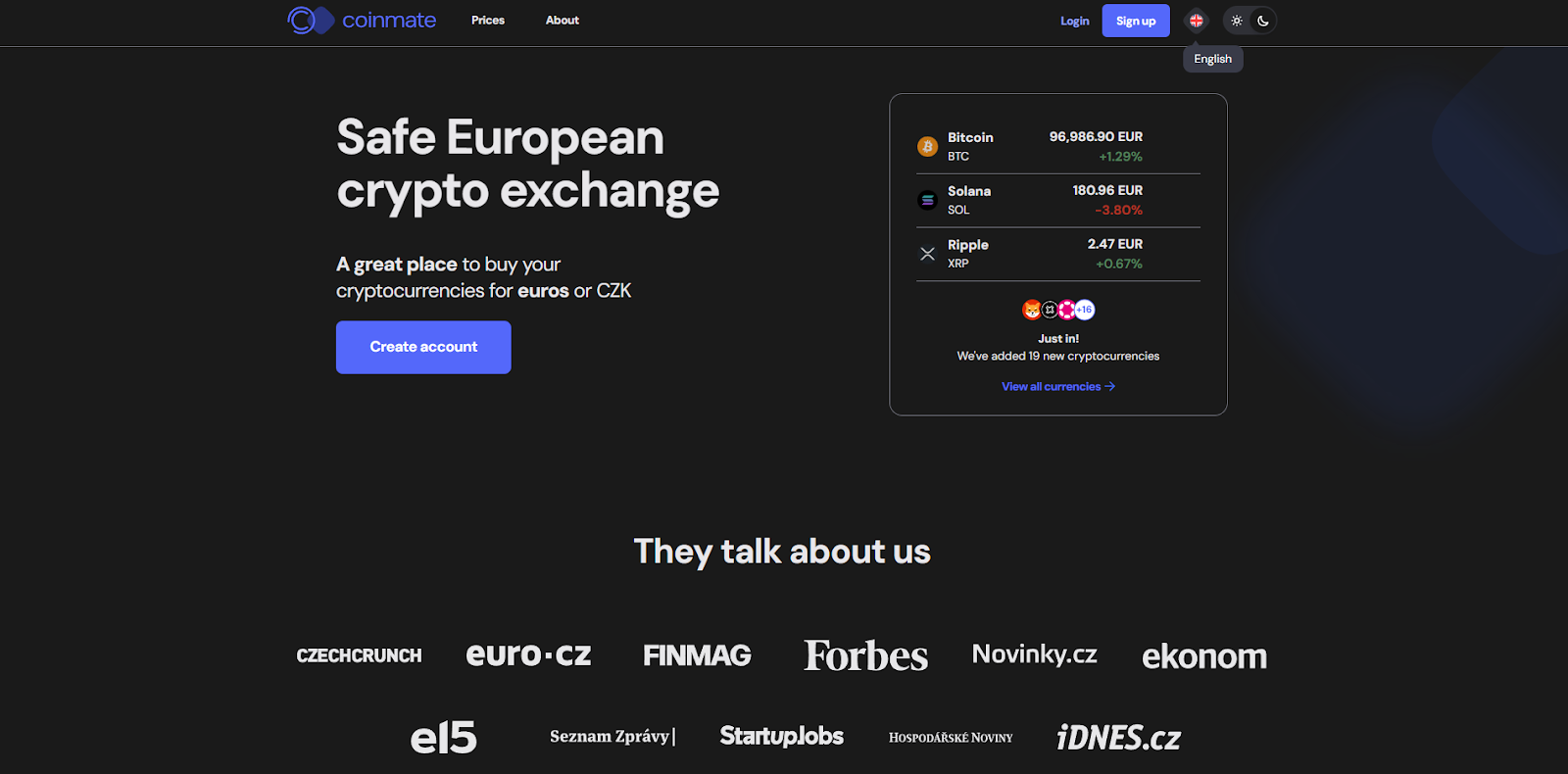Screen dimensions: 1568x774
Task: Open the About menu item
Action: (x=563, y=21)
